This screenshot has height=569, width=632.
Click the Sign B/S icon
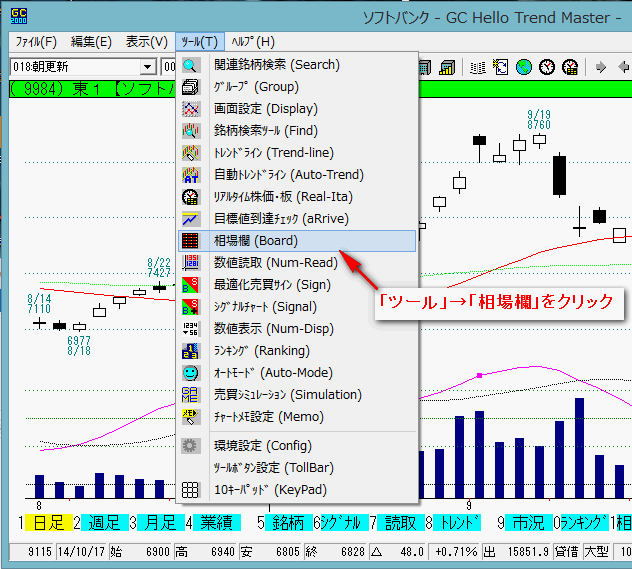190,285
